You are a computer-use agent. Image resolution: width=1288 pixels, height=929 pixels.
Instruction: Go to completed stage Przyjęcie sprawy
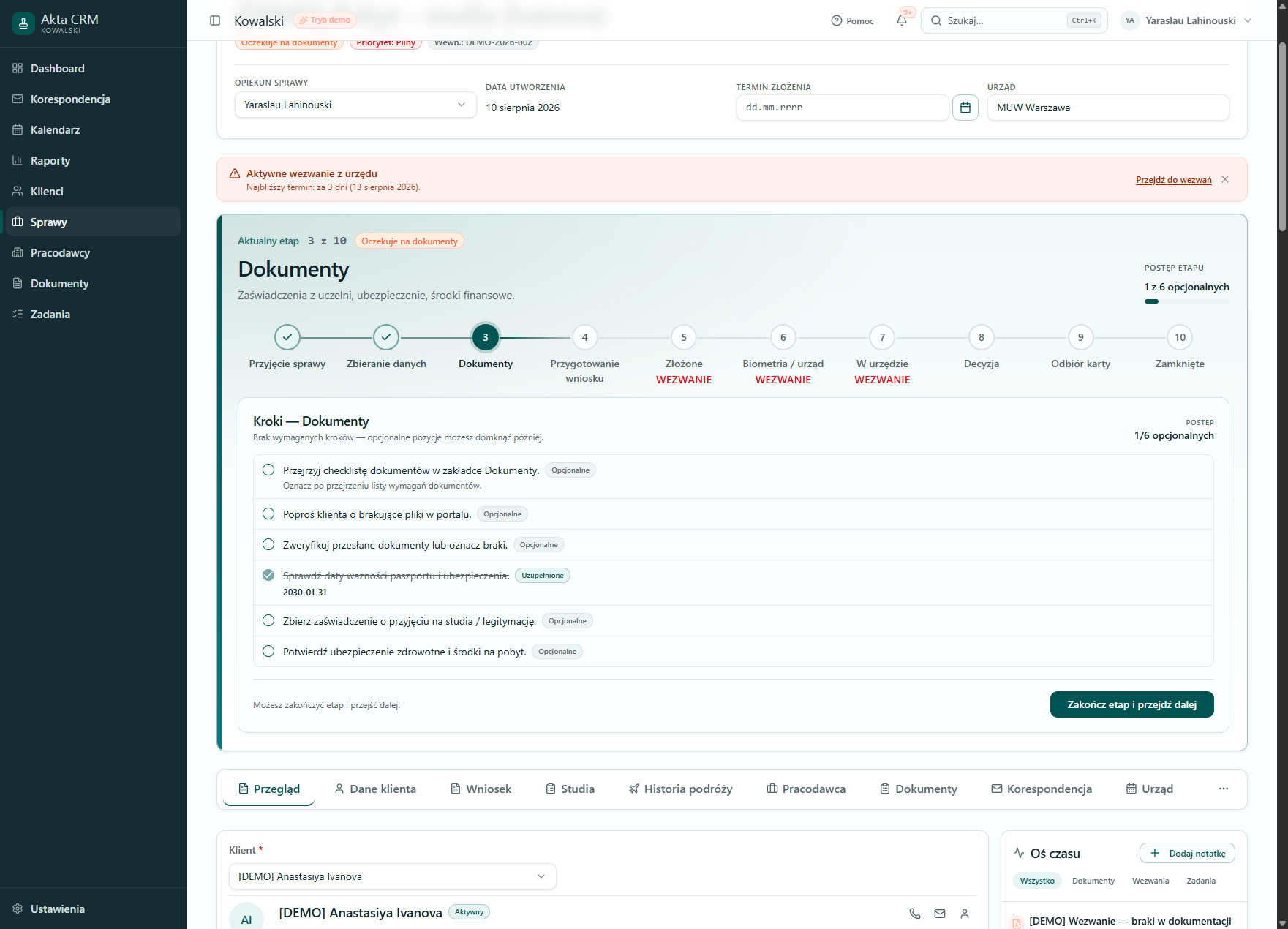(x=287, y=337)
